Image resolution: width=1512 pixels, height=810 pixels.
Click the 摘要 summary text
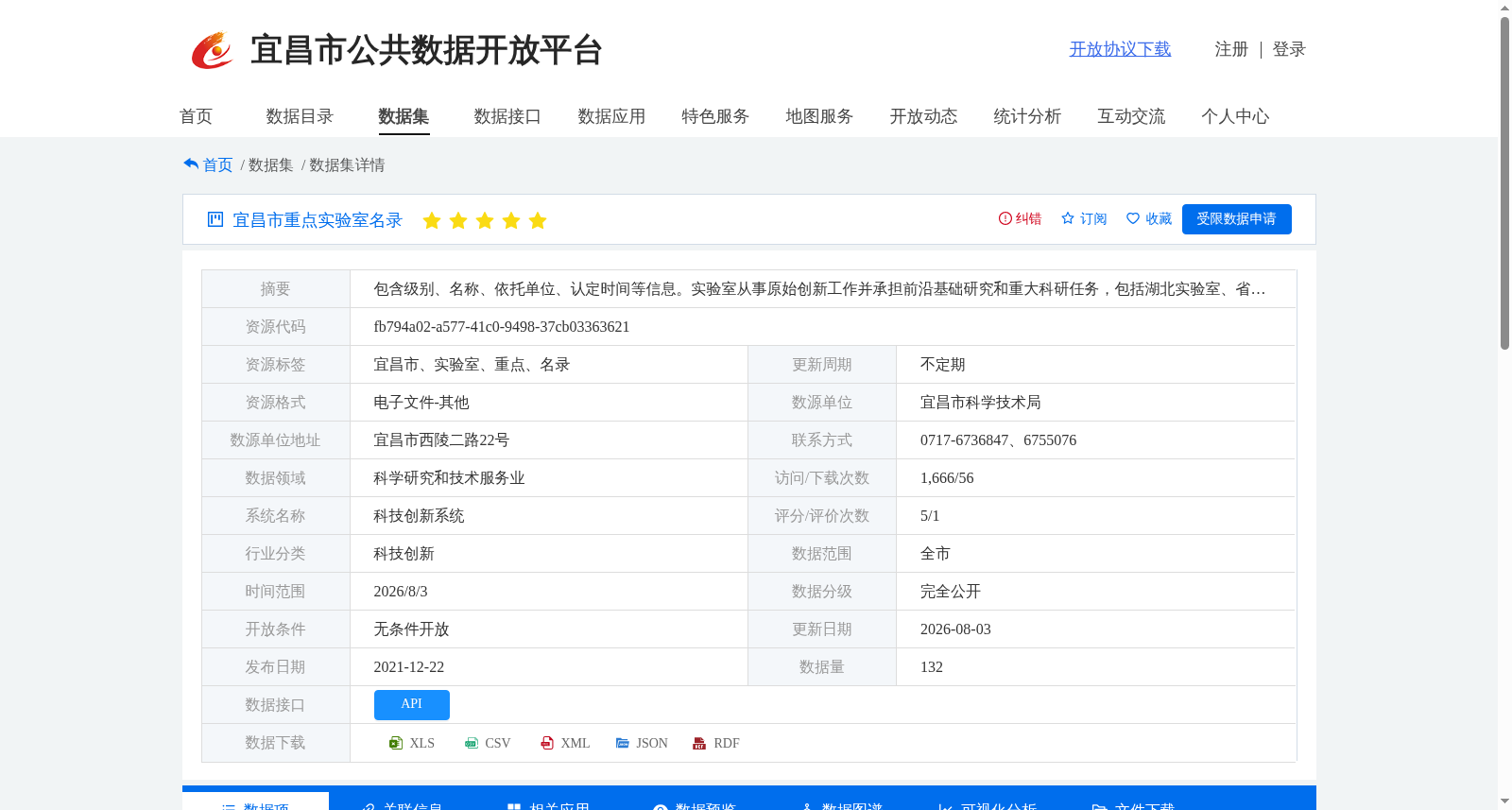819,289
